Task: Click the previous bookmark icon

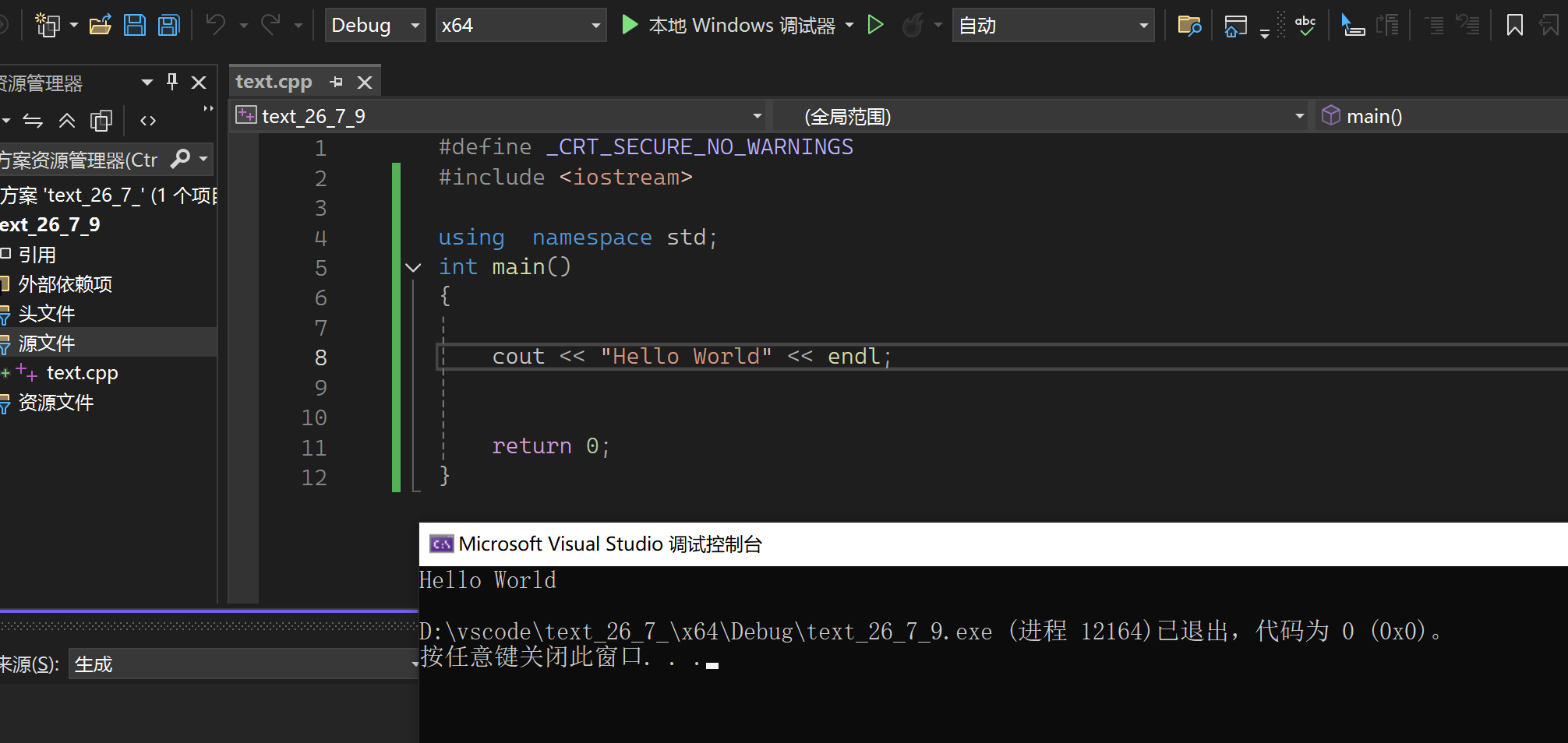Action: tap(1549, 26)
